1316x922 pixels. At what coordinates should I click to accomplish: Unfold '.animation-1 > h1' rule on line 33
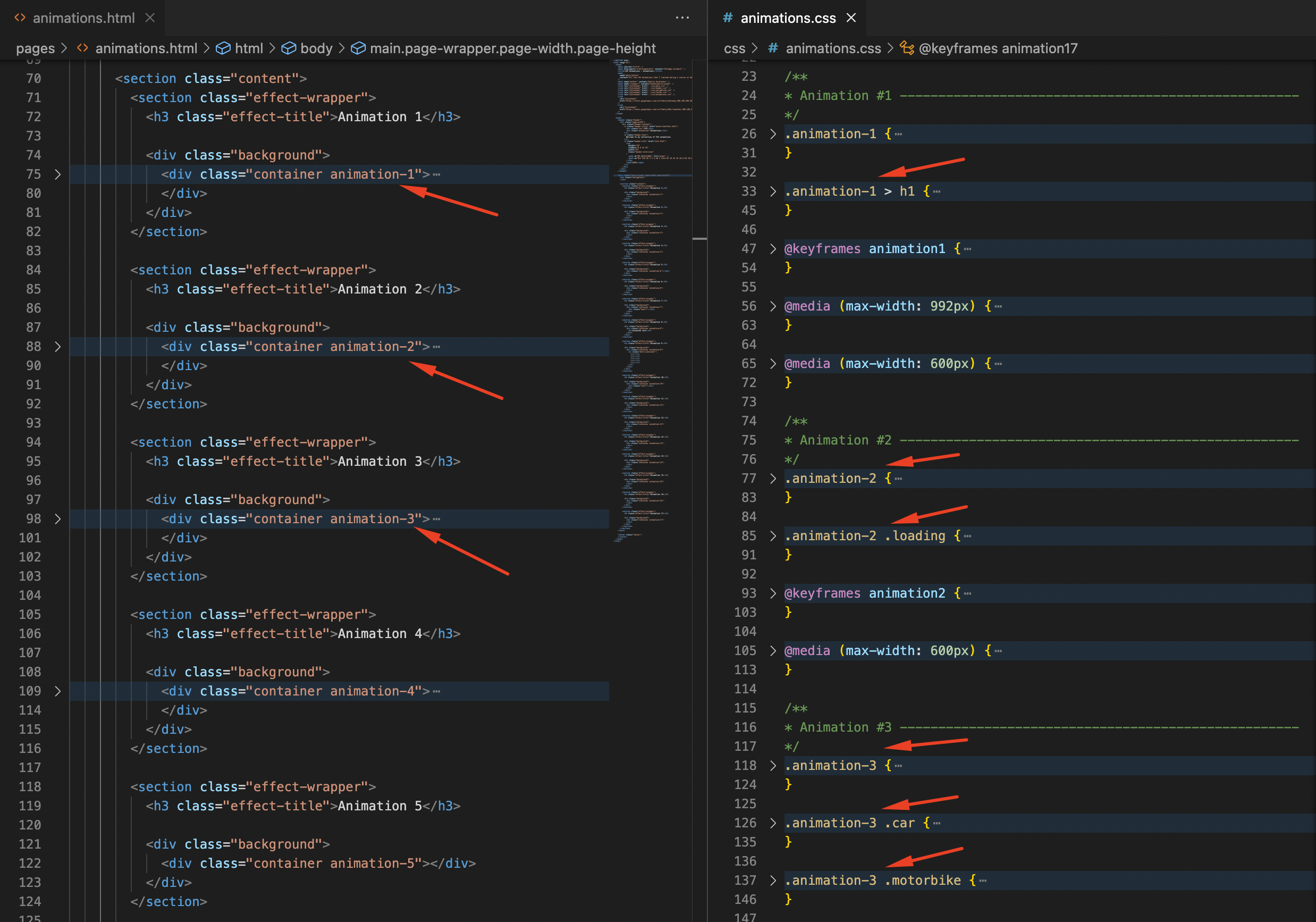coord(773,191)
